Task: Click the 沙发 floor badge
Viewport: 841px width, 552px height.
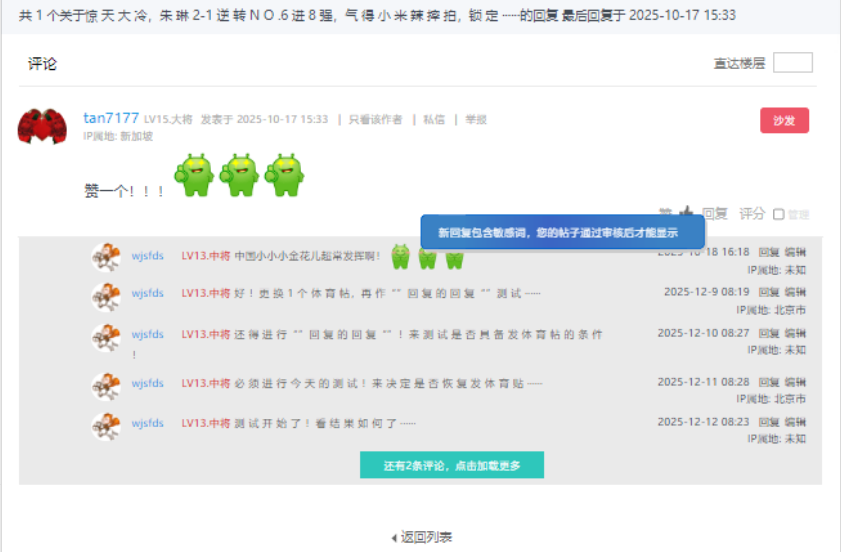Action: point(784,120)
